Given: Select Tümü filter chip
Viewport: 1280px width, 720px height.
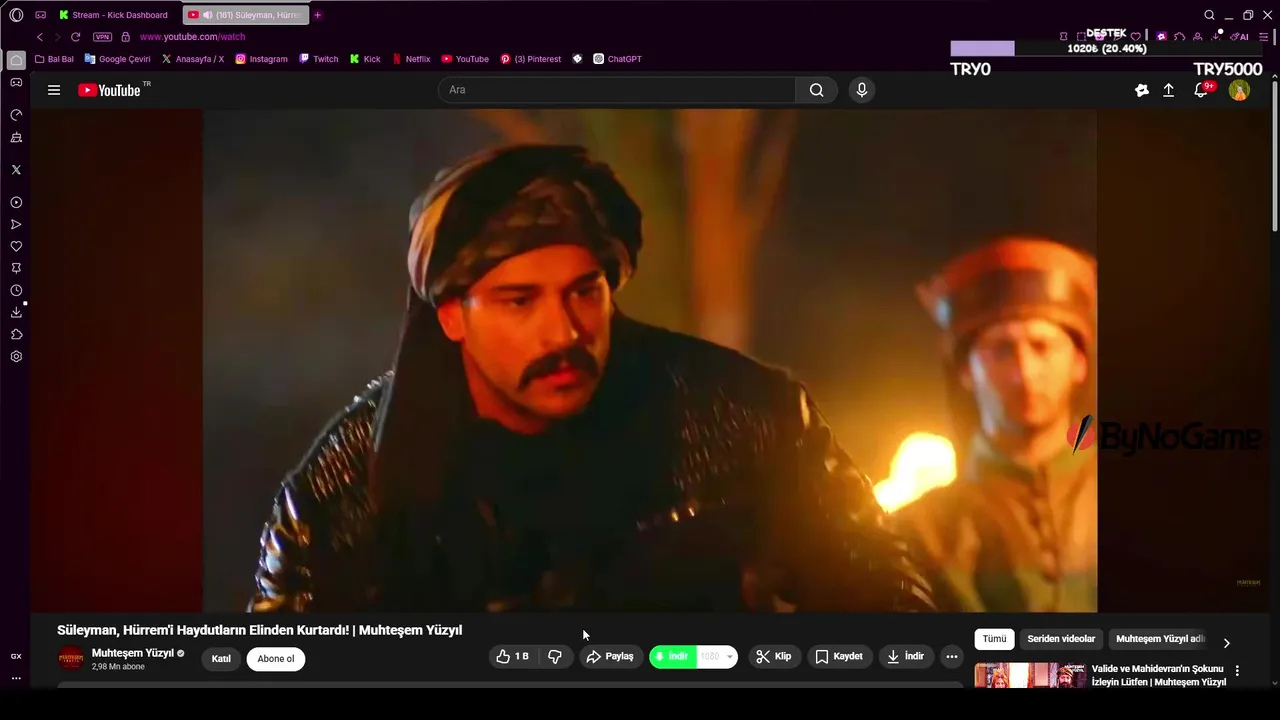Looking at the screenshot, I should click(994, 639).
